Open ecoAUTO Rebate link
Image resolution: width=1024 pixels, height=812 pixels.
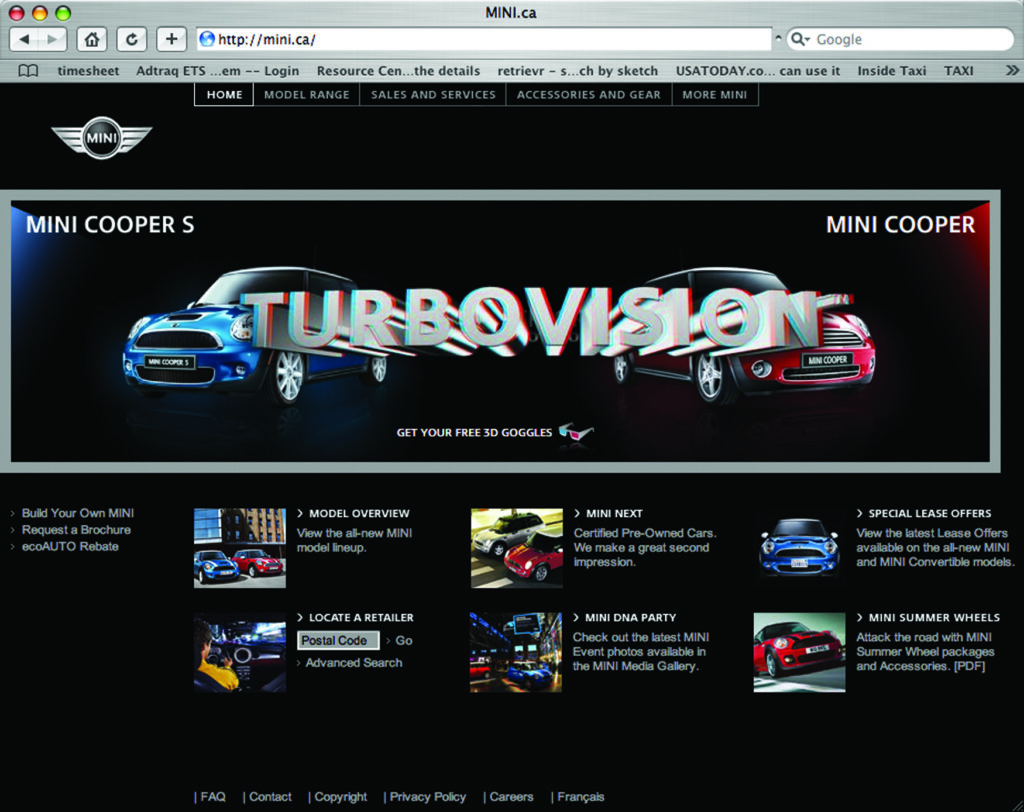click(70, 547)
